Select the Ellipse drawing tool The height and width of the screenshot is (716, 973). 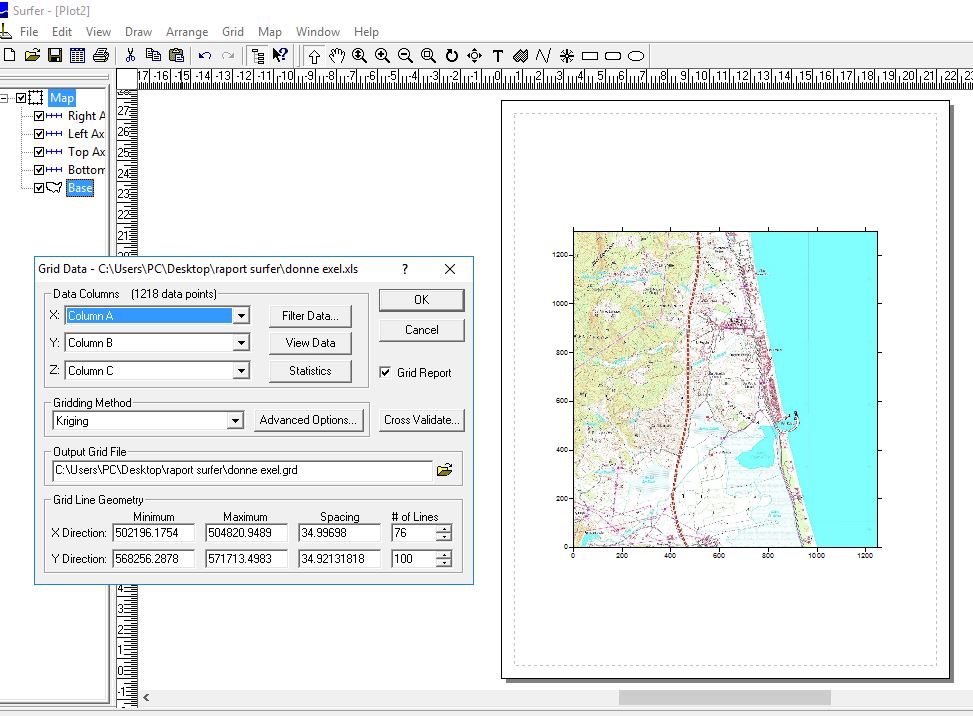[x=635, y=55]
